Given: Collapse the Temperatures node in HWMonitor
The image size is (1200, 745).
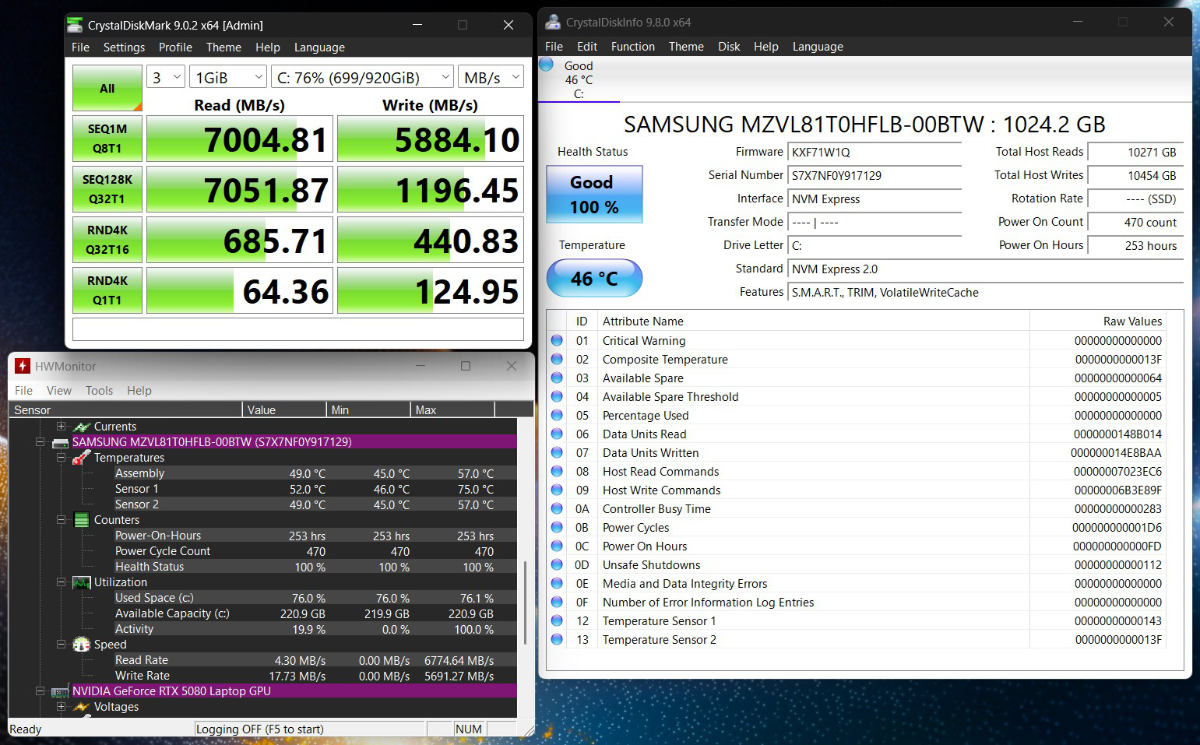Looking at the screenshot, I should point(61,458).
